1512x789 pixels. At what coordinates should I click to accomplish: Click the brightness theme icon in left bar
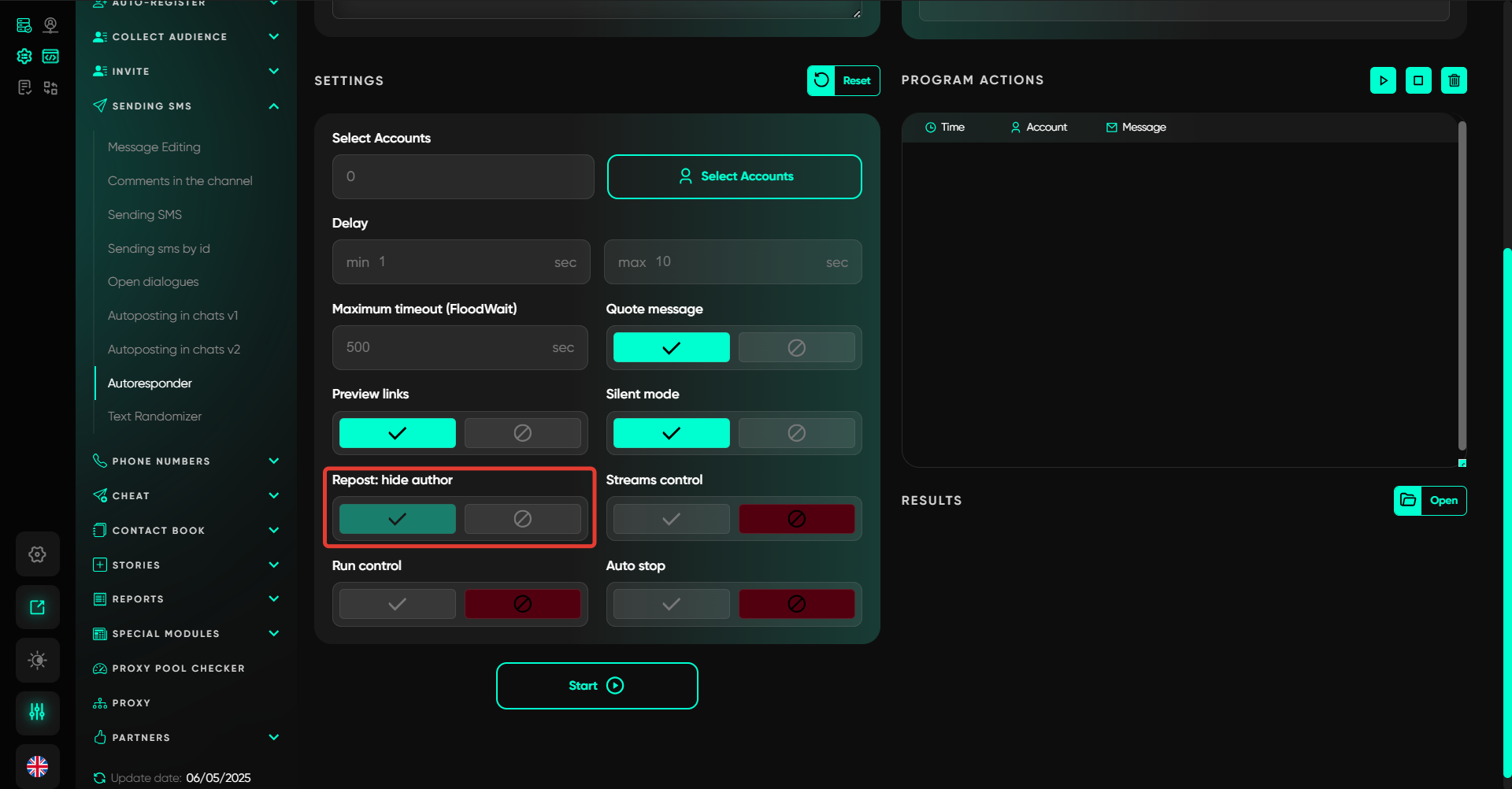(37, 660)
